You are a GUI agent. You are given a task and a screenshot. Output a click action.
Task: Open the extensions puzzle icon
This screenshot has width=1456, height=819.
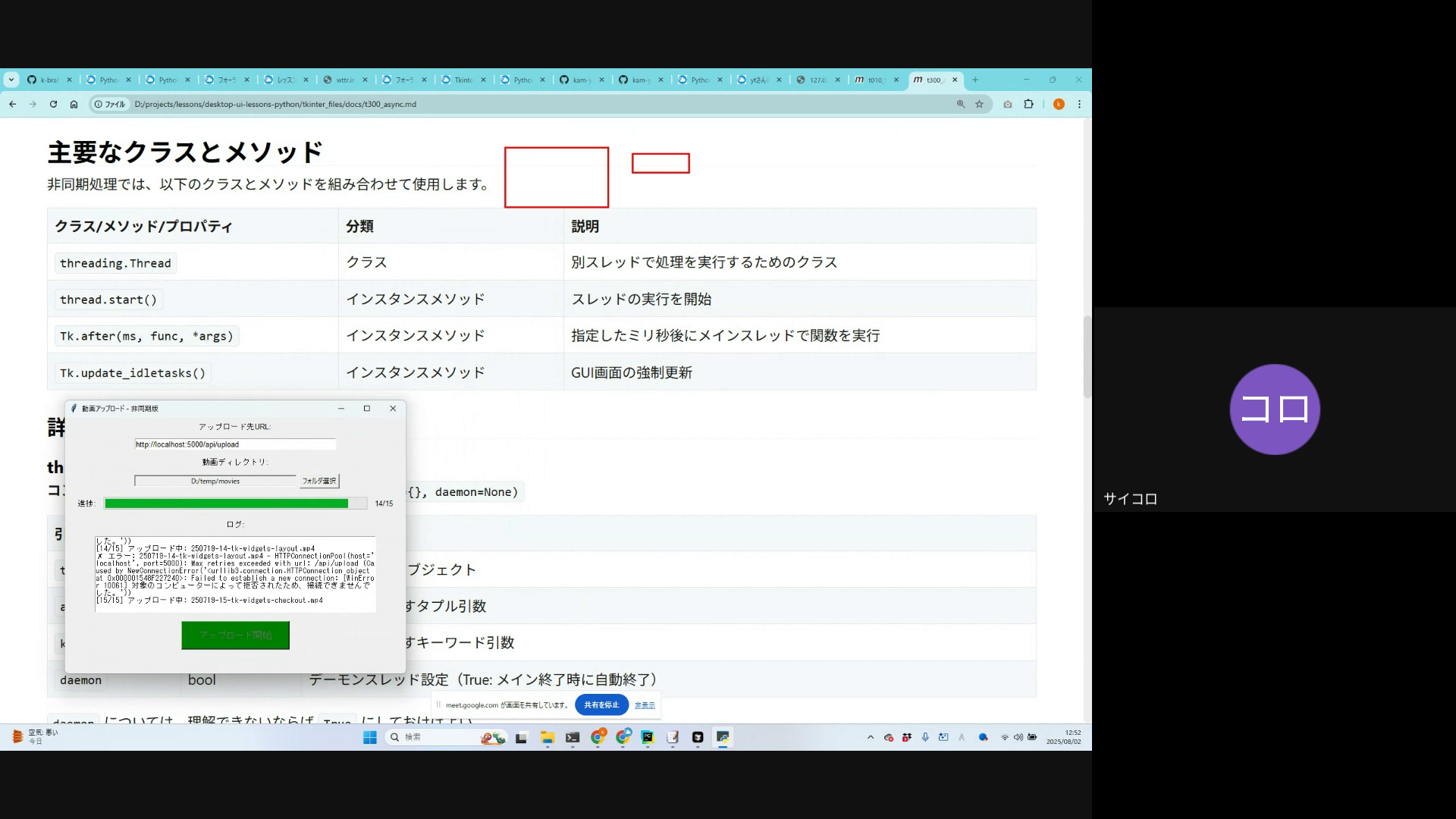click(1028, 105)
